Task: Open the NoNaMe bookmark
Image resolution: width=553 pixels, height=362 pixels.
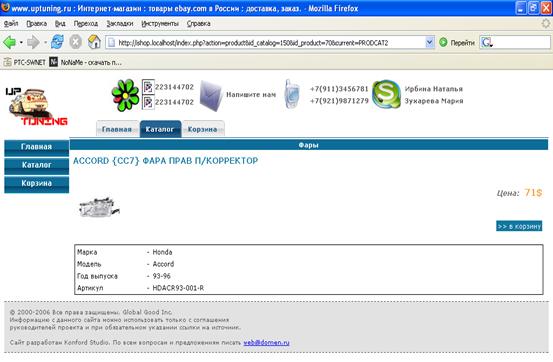Action: 86,62
